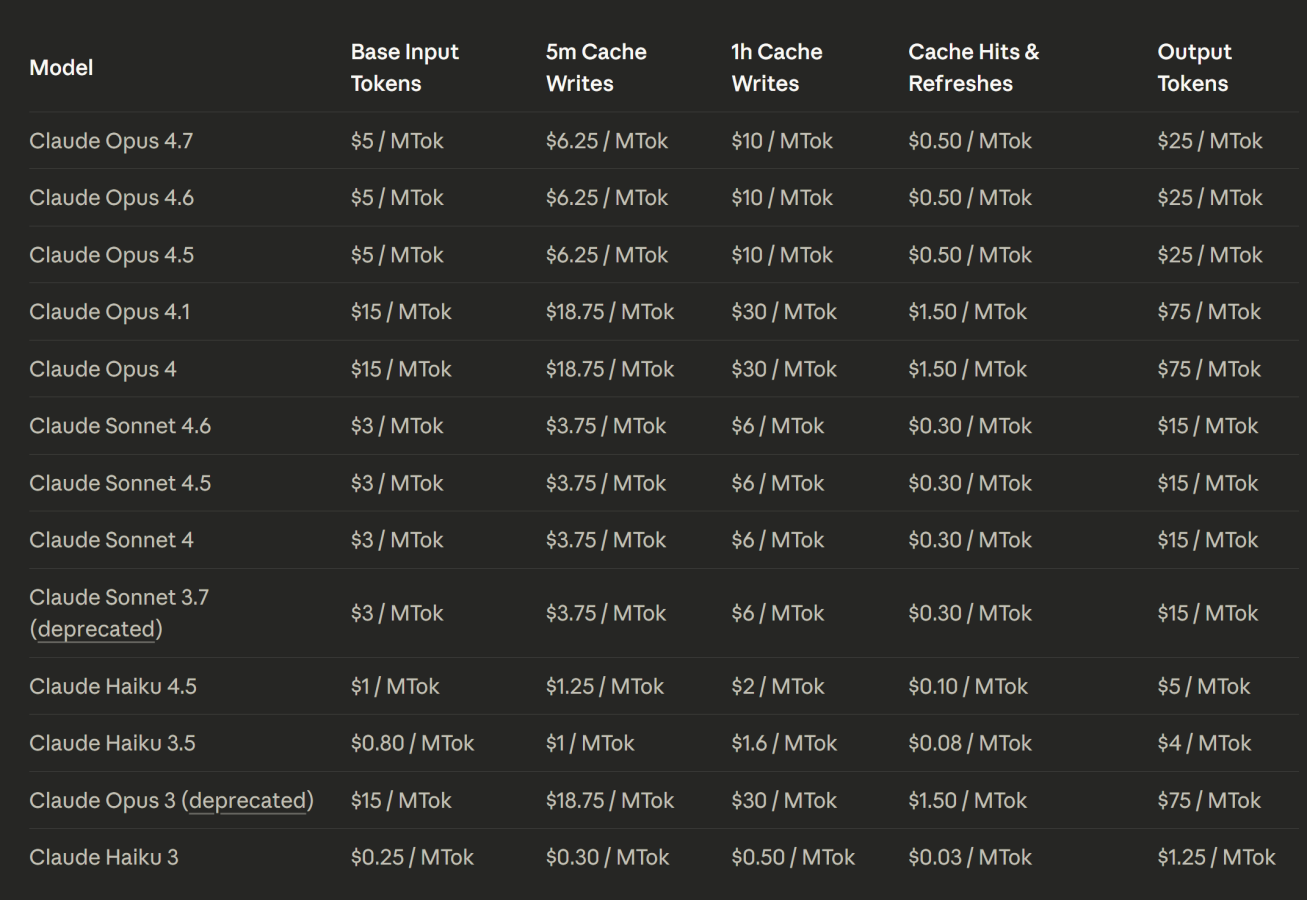Click the Output Tokens column header
The height and width of the screenshot is (900, 1307).
[x=1194, y=68]
